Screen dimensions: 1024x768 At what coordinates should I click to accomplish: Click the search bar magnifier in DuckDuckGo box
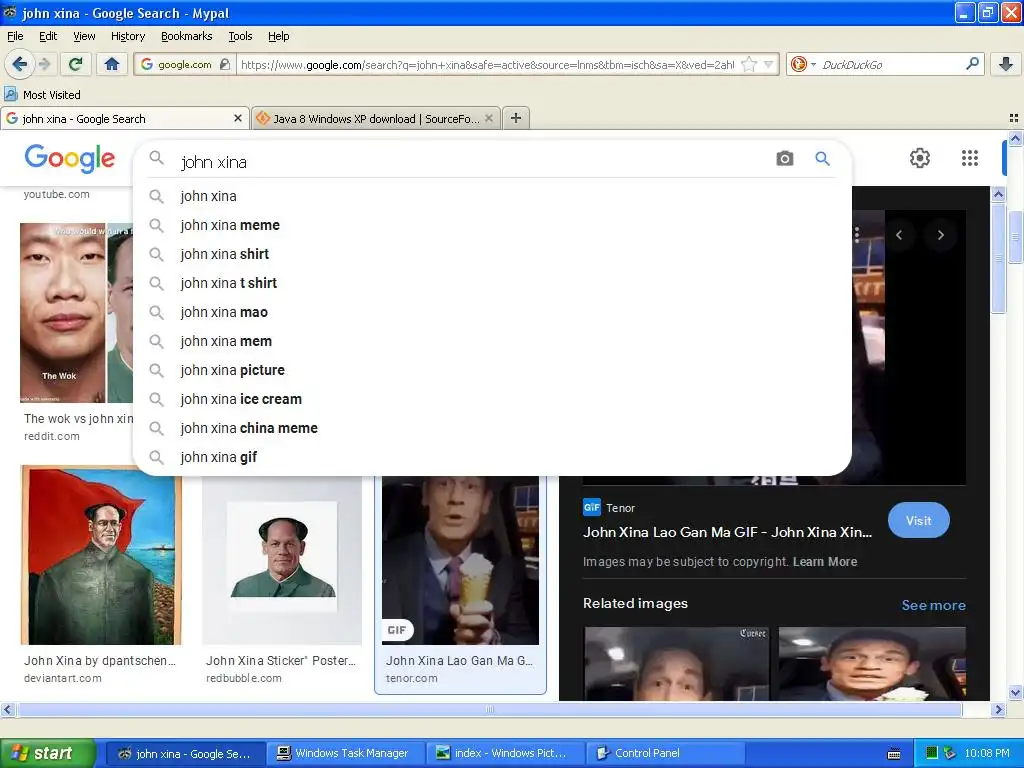coord(972,64)
